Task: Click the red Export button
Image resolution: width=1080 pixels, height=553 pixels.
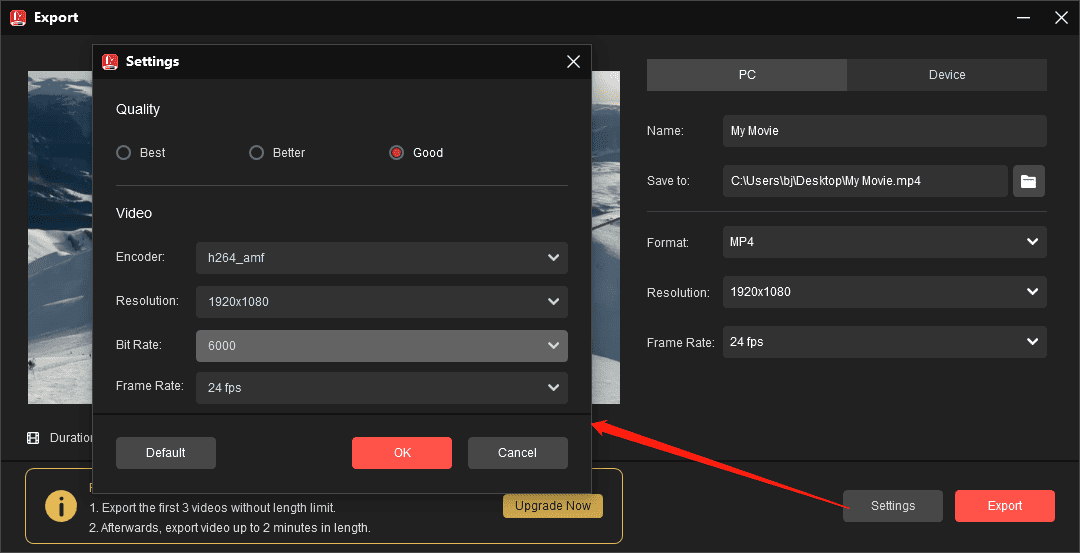Action: (1005, 506)
